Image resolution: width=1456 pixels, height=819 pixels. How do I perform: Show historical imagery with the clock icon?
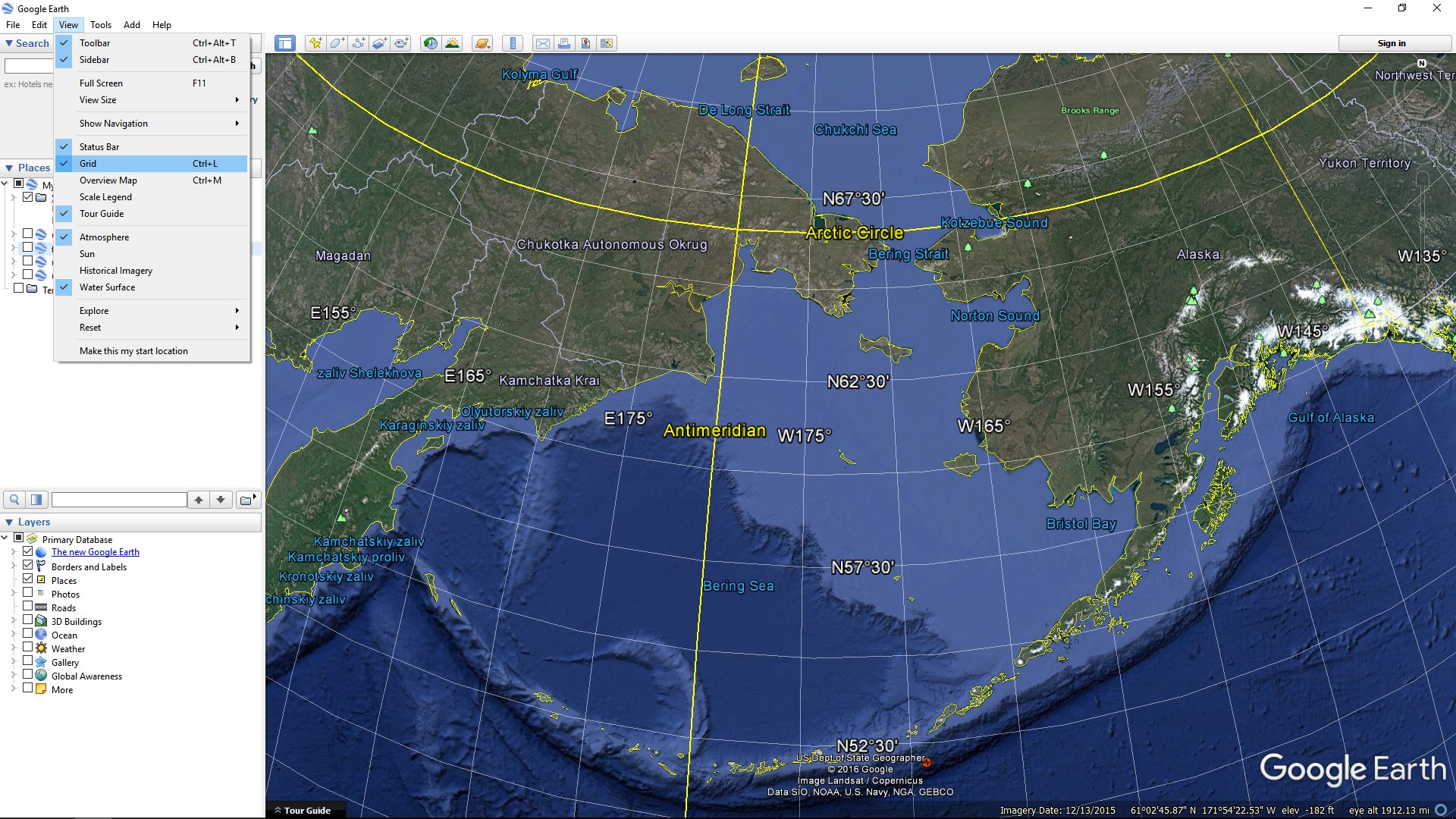pyautogui.click(x=431, y=43)
